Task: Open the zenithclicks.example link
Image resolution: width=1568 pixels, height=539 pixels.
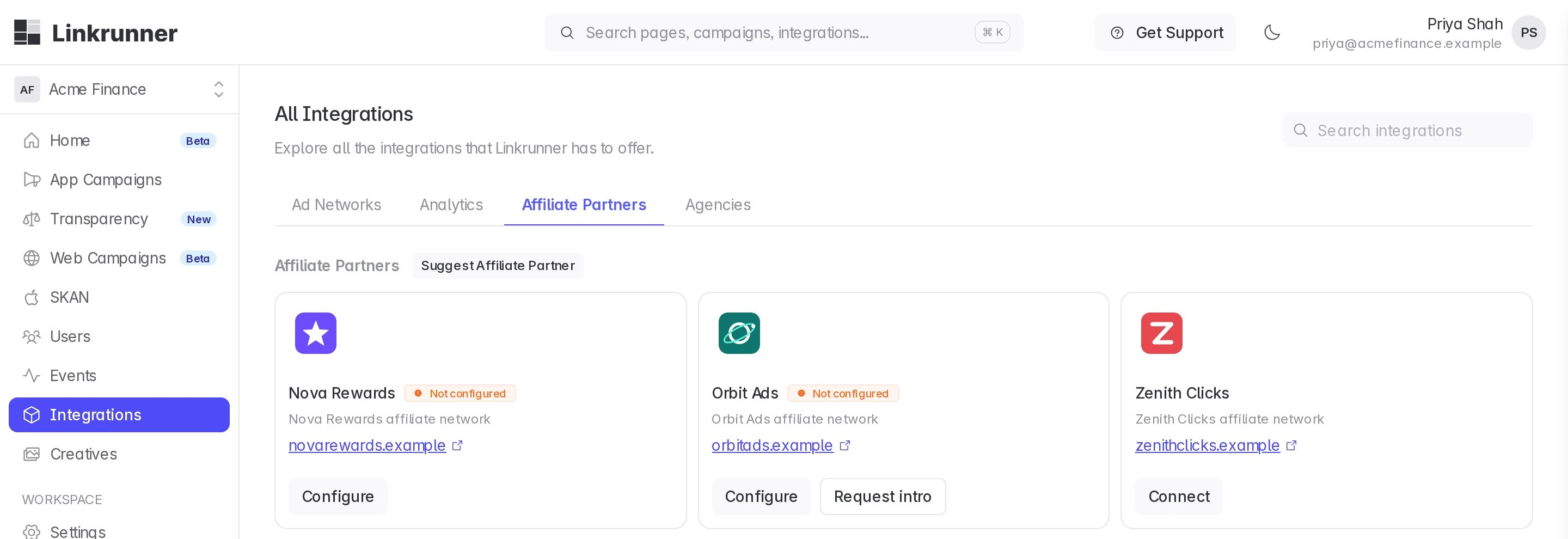Action: [1207, 446]
